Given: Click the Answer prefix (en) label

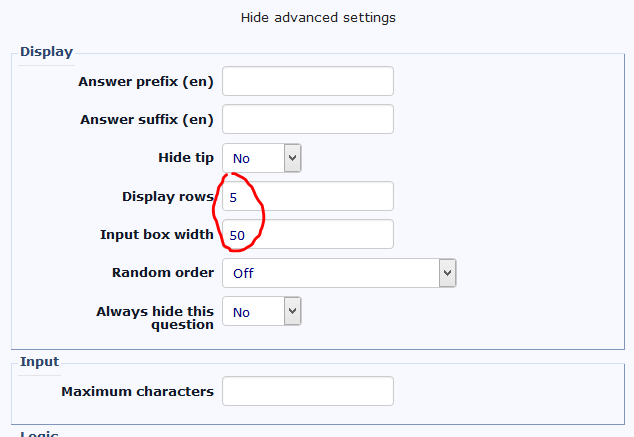Looking at the screenshot, I should pyautogui.click(x=145, y=81).
